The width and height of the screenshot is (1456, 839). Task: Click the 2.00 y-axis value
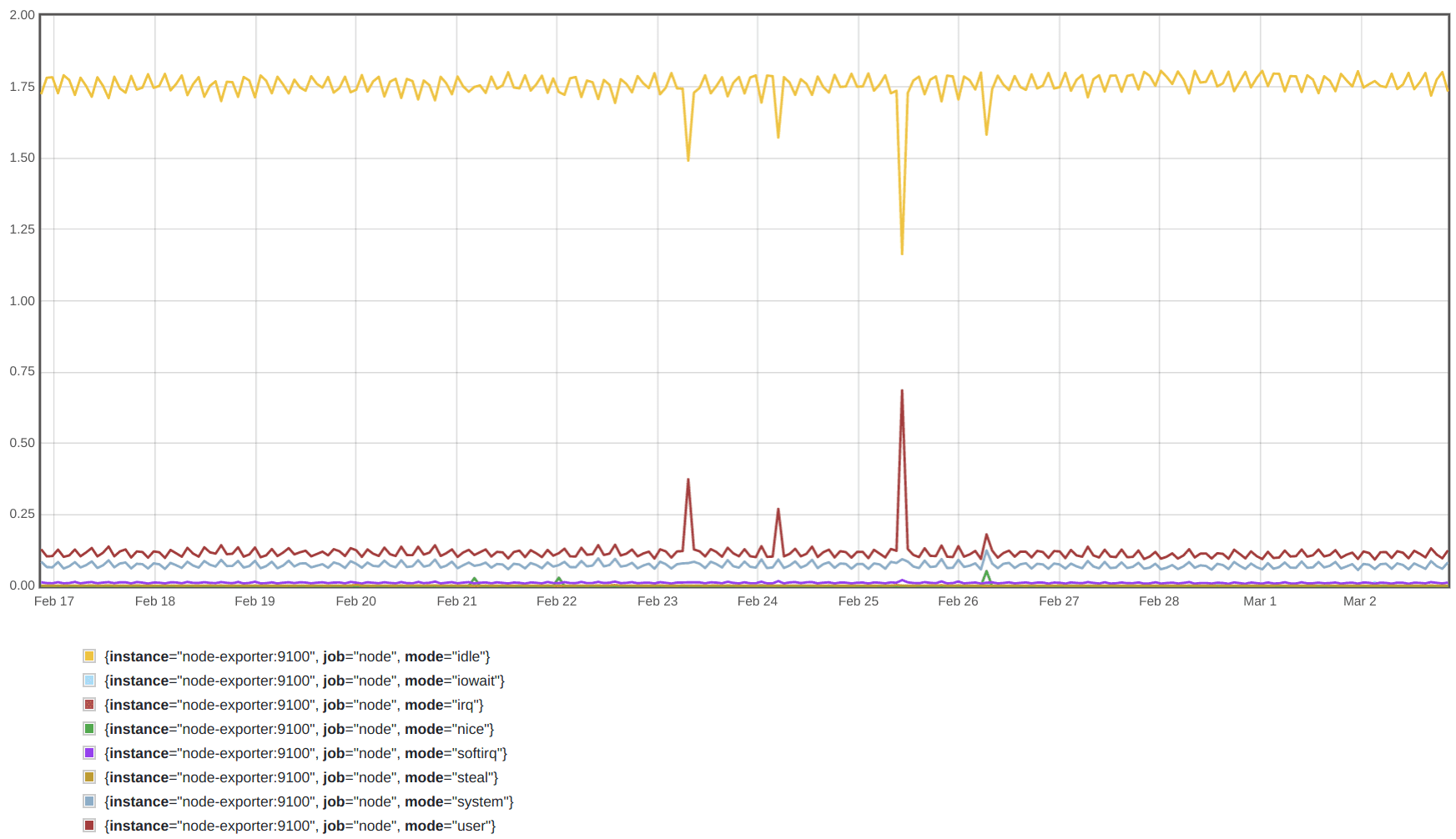[23, 15]
